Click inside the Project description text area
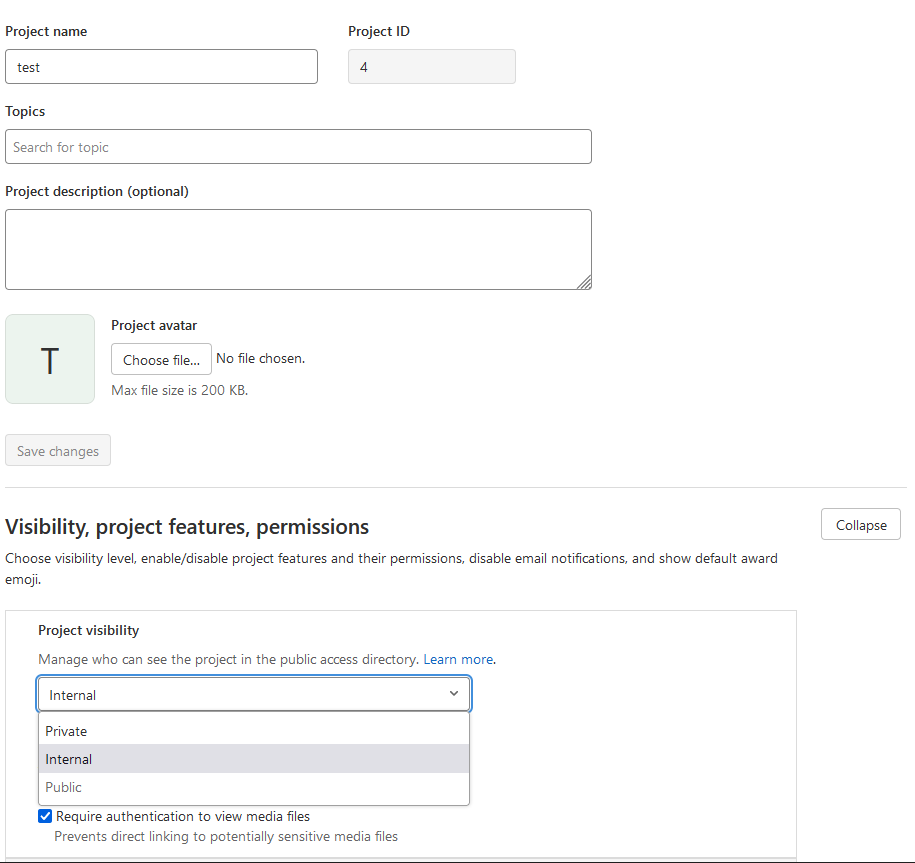 point(298,249)
